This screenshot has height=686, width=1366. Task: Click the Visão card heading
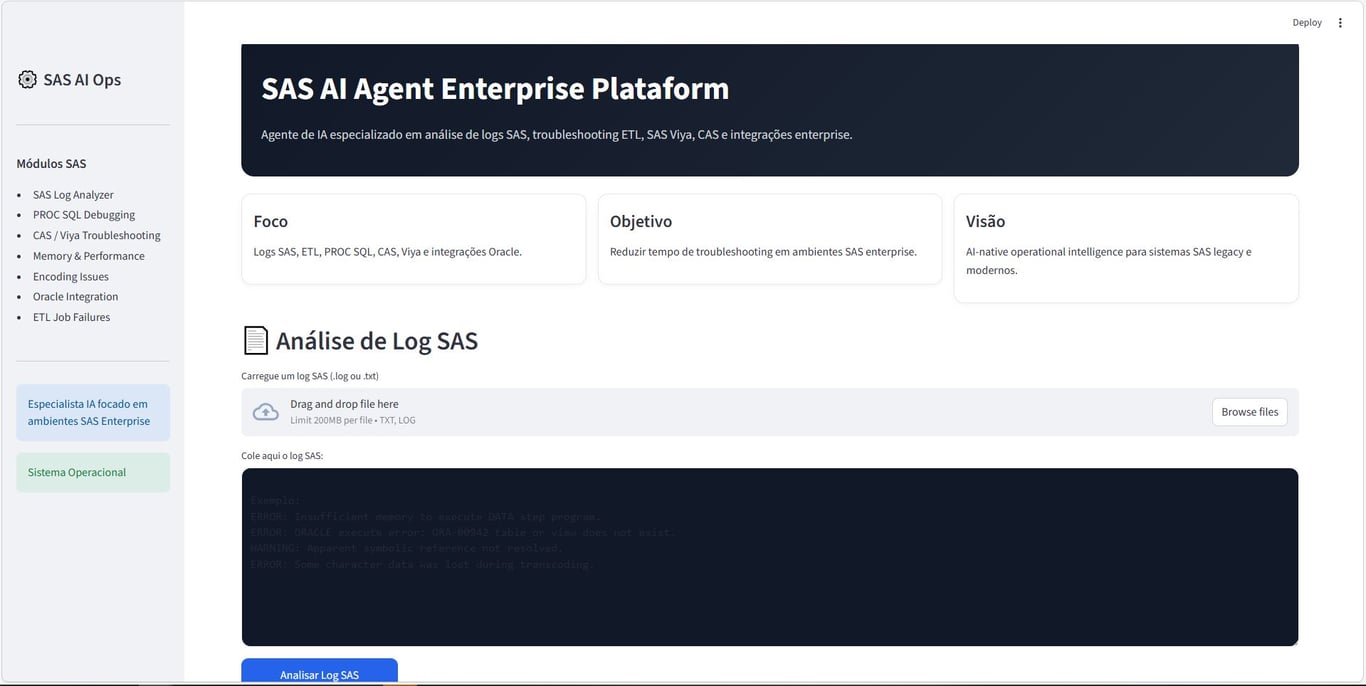(x=986, y=221)
